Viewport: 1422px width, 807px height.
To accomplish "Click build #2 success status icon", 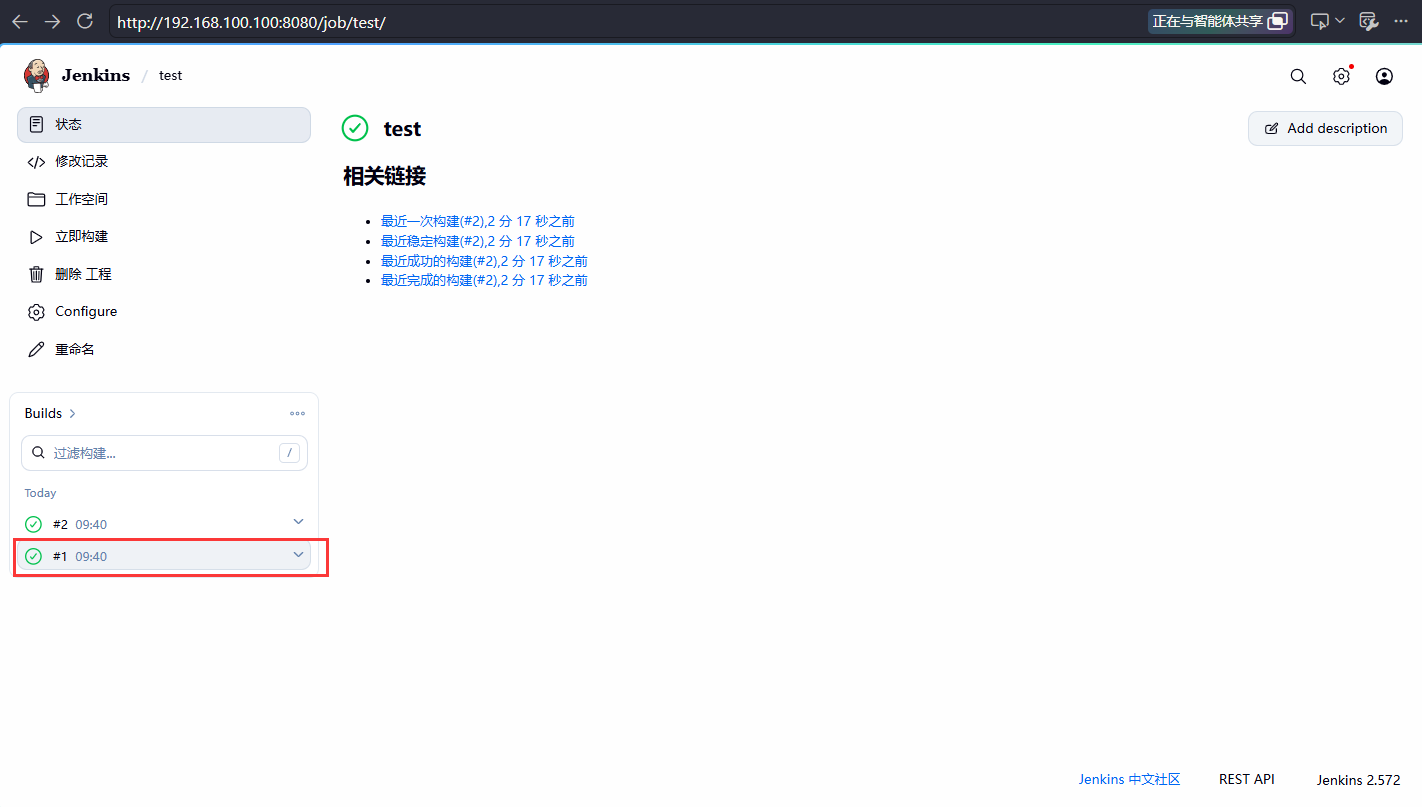I will 33,524.
